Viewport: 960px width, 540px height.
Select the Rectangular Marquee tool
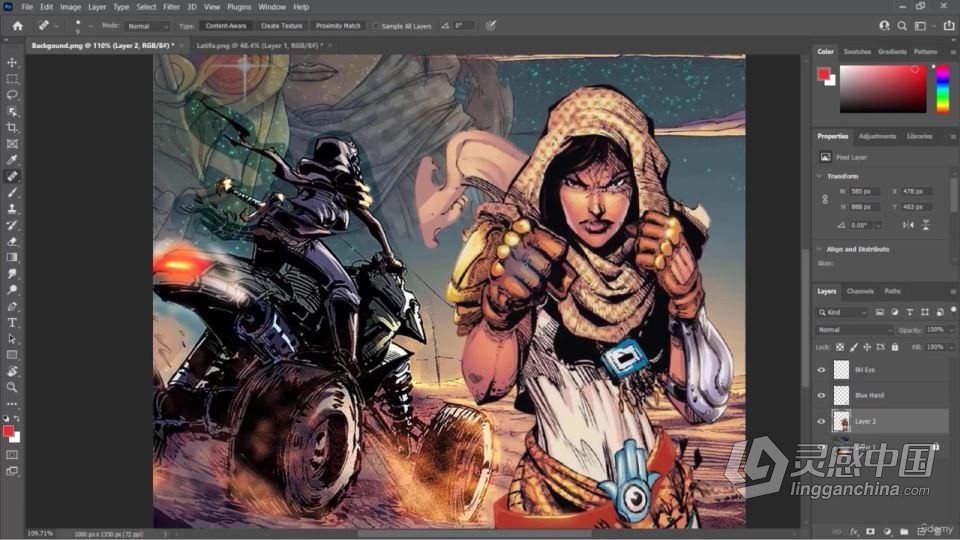click(x=12, y=79)
